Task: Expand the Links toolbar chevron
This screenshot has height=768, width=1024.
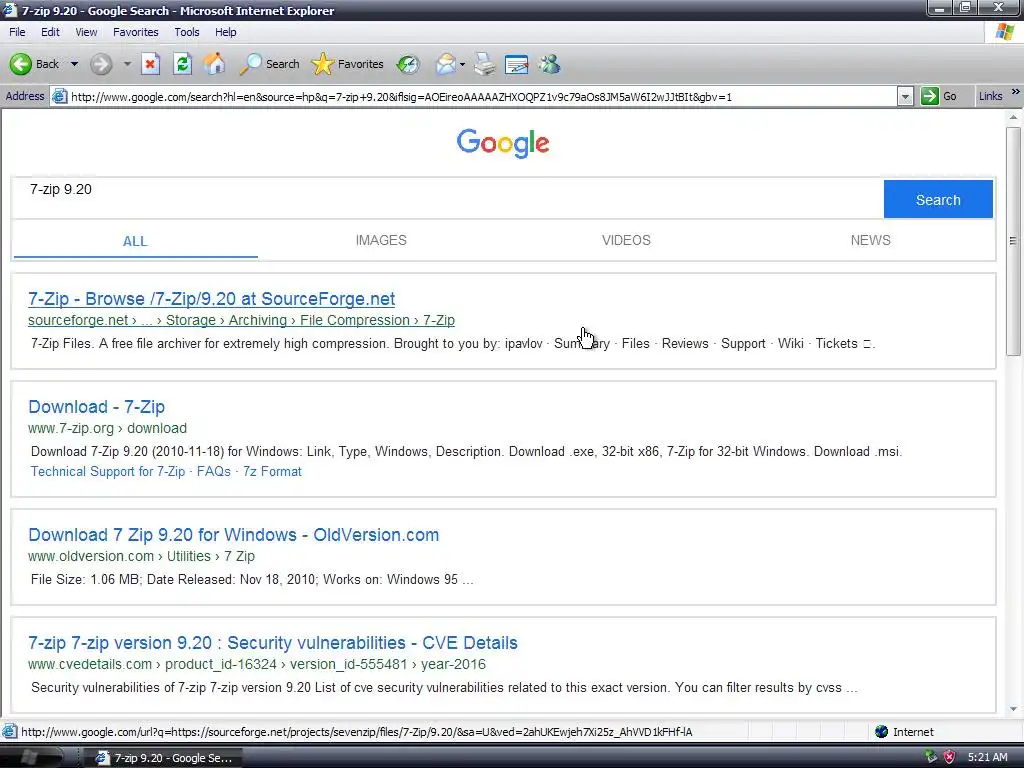Action: point(1016,93)
